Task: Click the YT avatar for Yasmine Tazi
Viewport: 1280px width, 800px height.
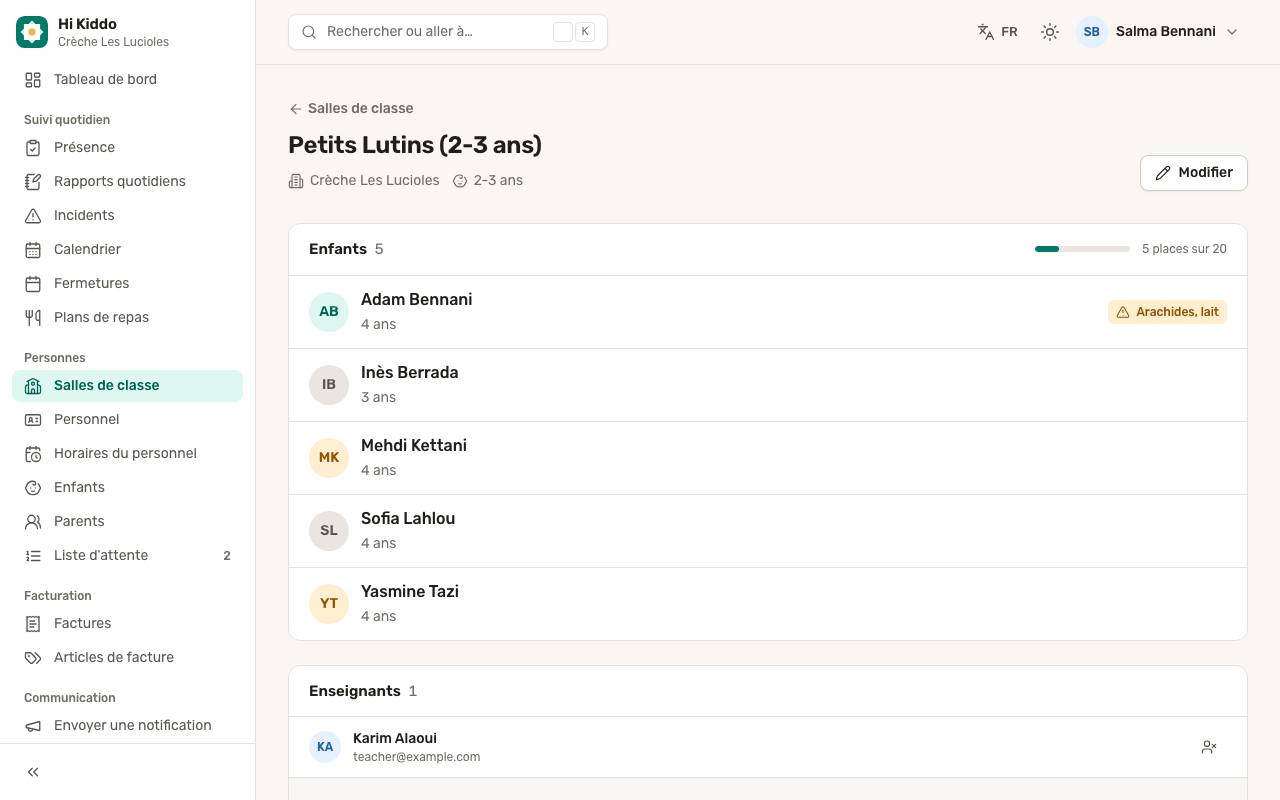Action: point(329,604)
